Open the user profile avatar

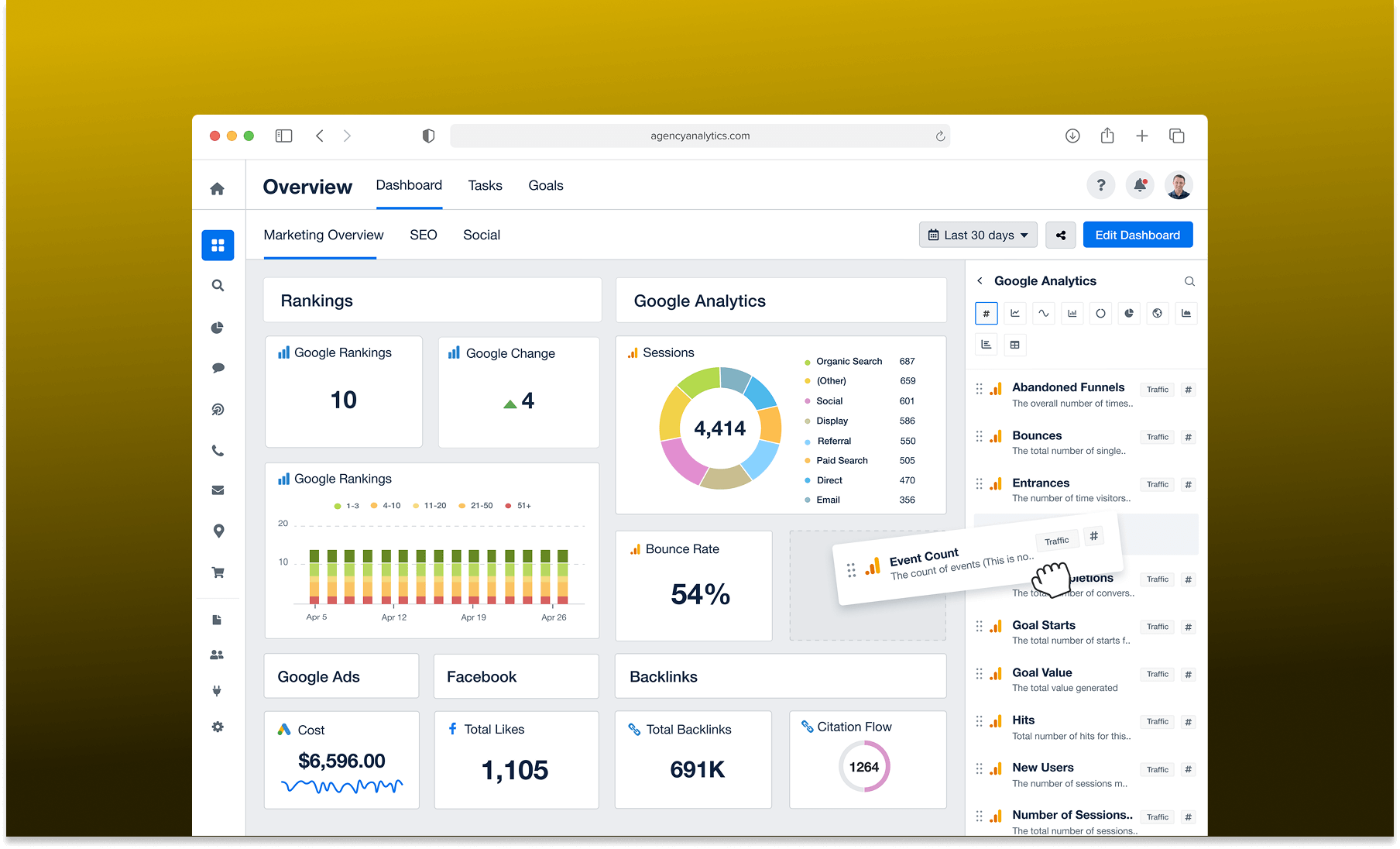click(1179, 185)
